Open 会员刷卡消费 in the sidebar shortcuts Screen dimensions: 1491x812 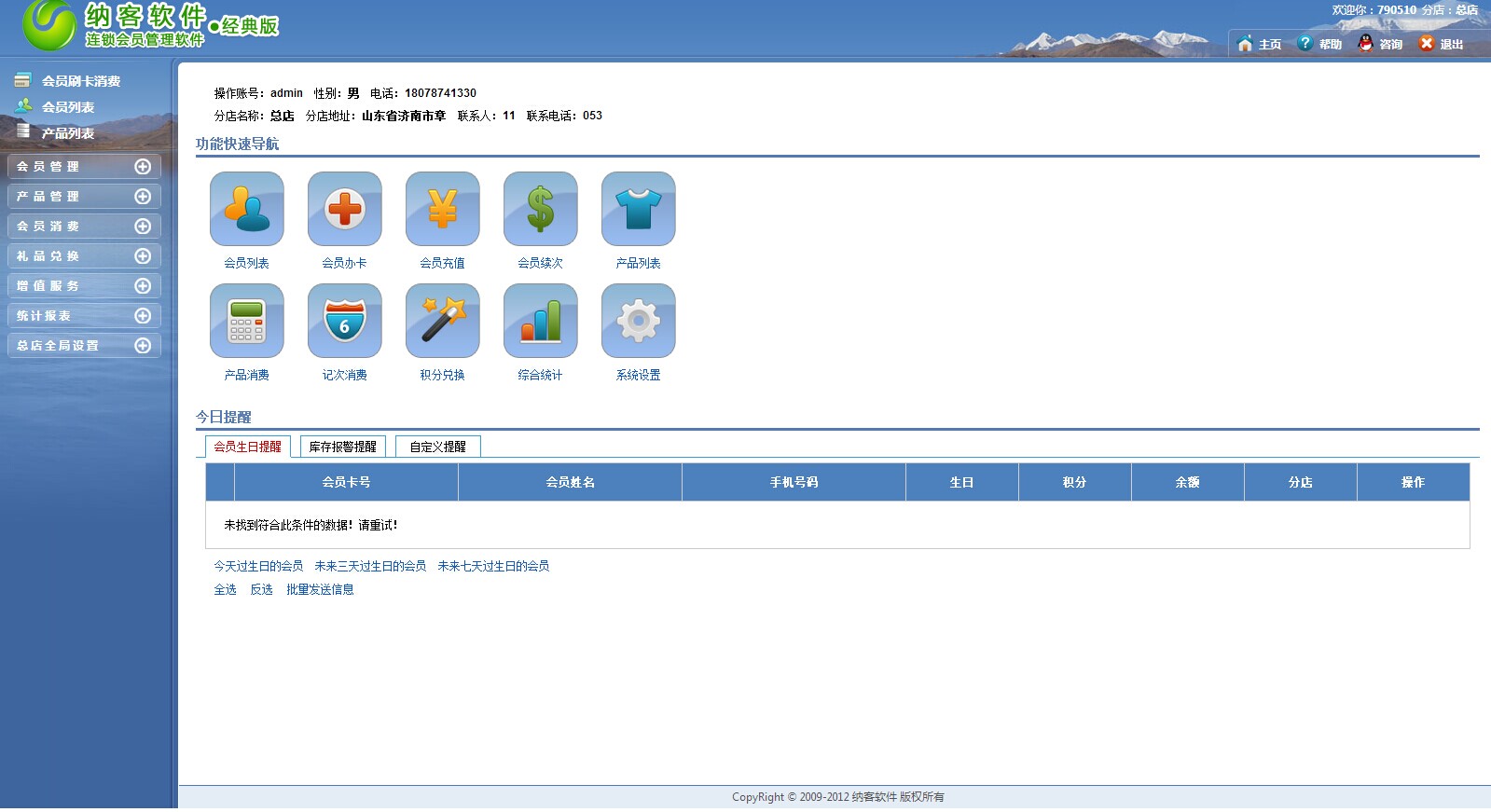80,81
